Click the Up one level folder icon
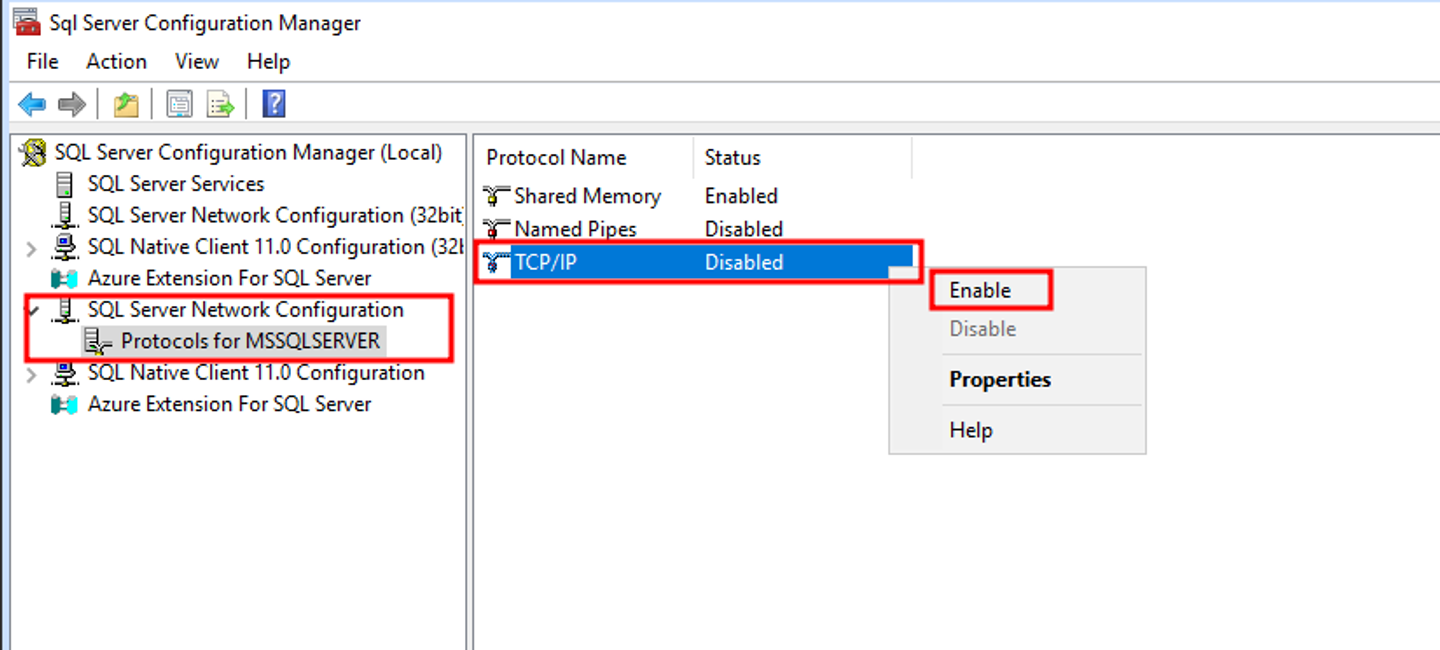Image resolution: width=1440 pixels, height=650 pixels. tap(126, 104)
